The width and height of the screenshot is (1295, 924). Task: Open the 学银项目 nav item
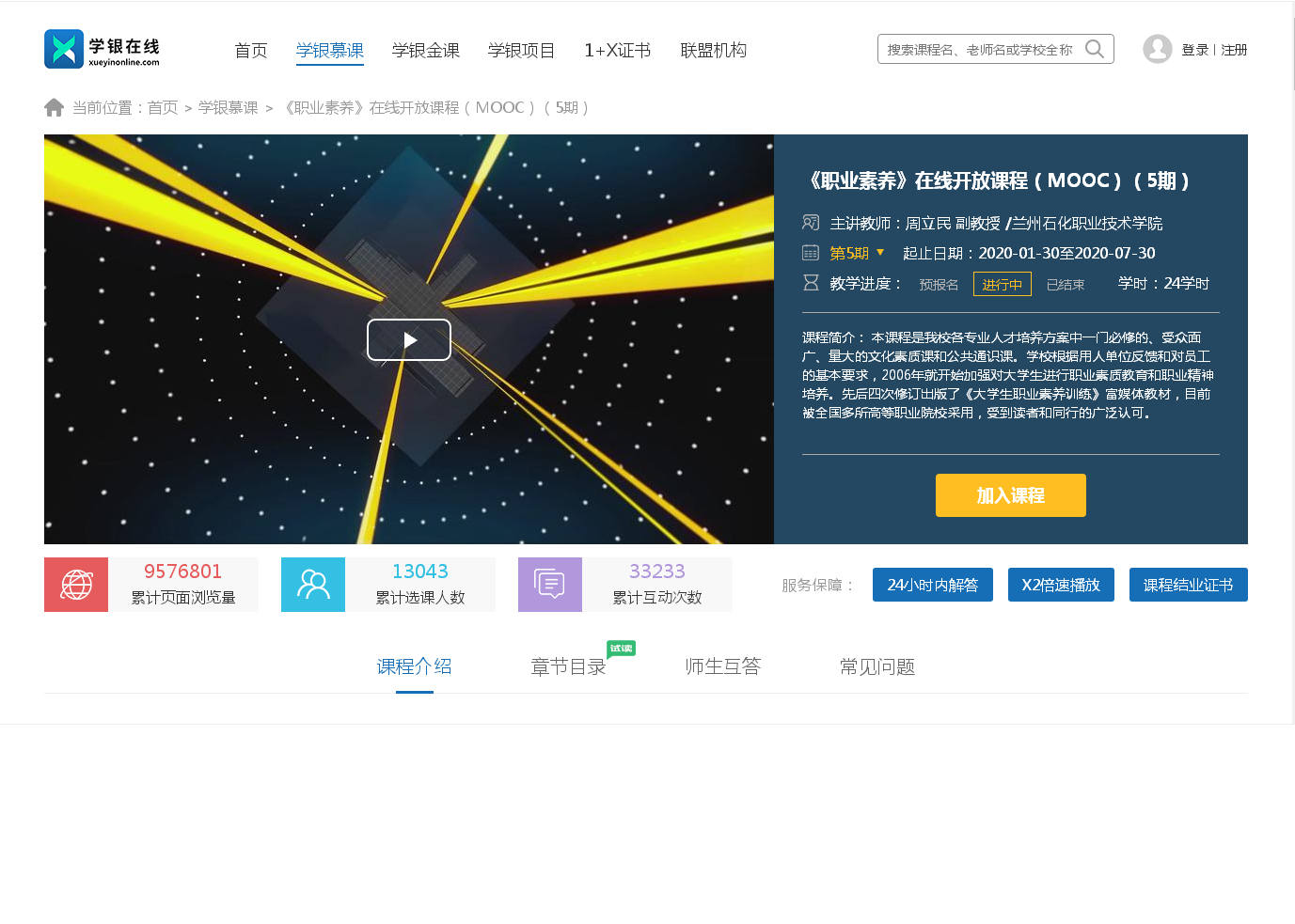click(x=522, y=50)
